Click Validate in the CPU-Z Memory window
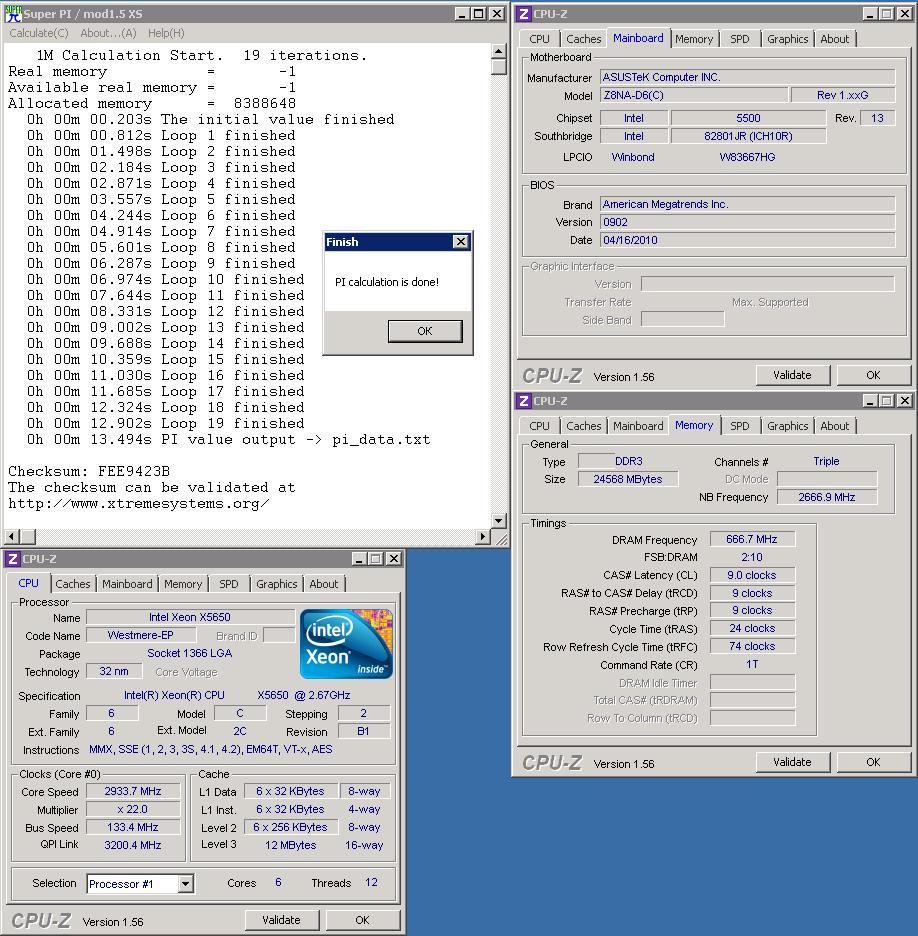Screen dimensions: 918x936 792,762
